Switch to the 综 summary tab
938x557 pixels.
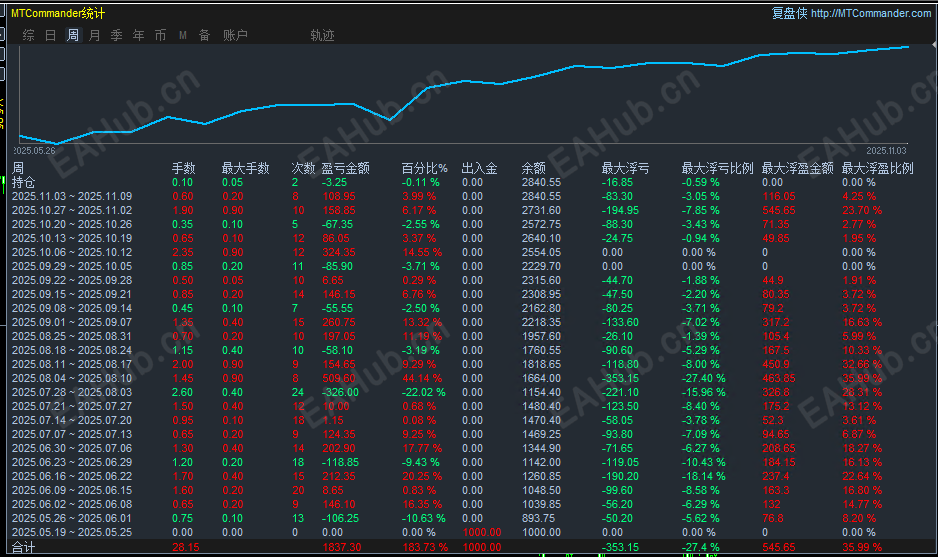pos(28,35)
